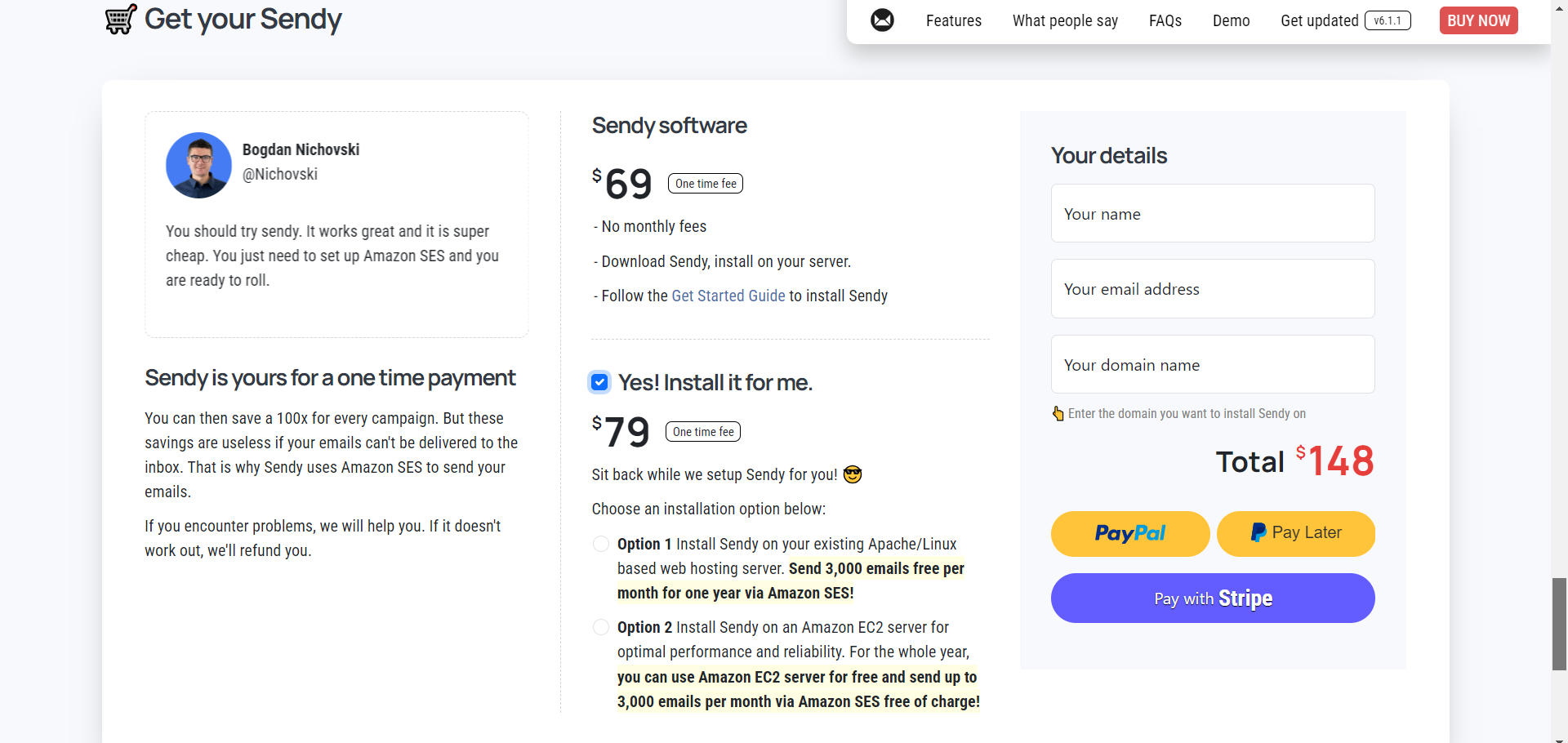Open the Features menu item
Image resolution: width=1568 pixels, height=743 pixels.
point(953,20)
